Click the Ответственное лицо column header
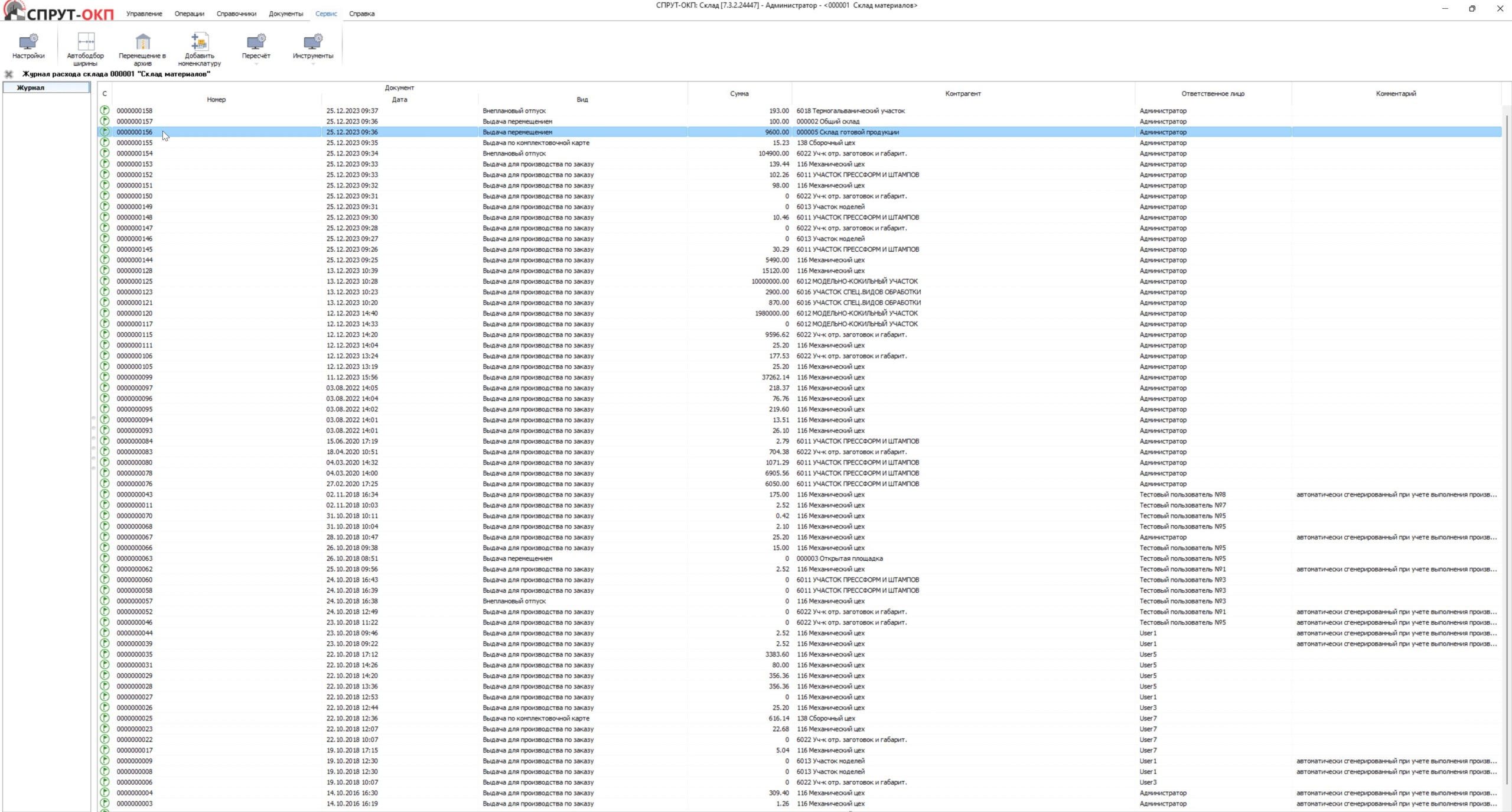 point(1213,93)
